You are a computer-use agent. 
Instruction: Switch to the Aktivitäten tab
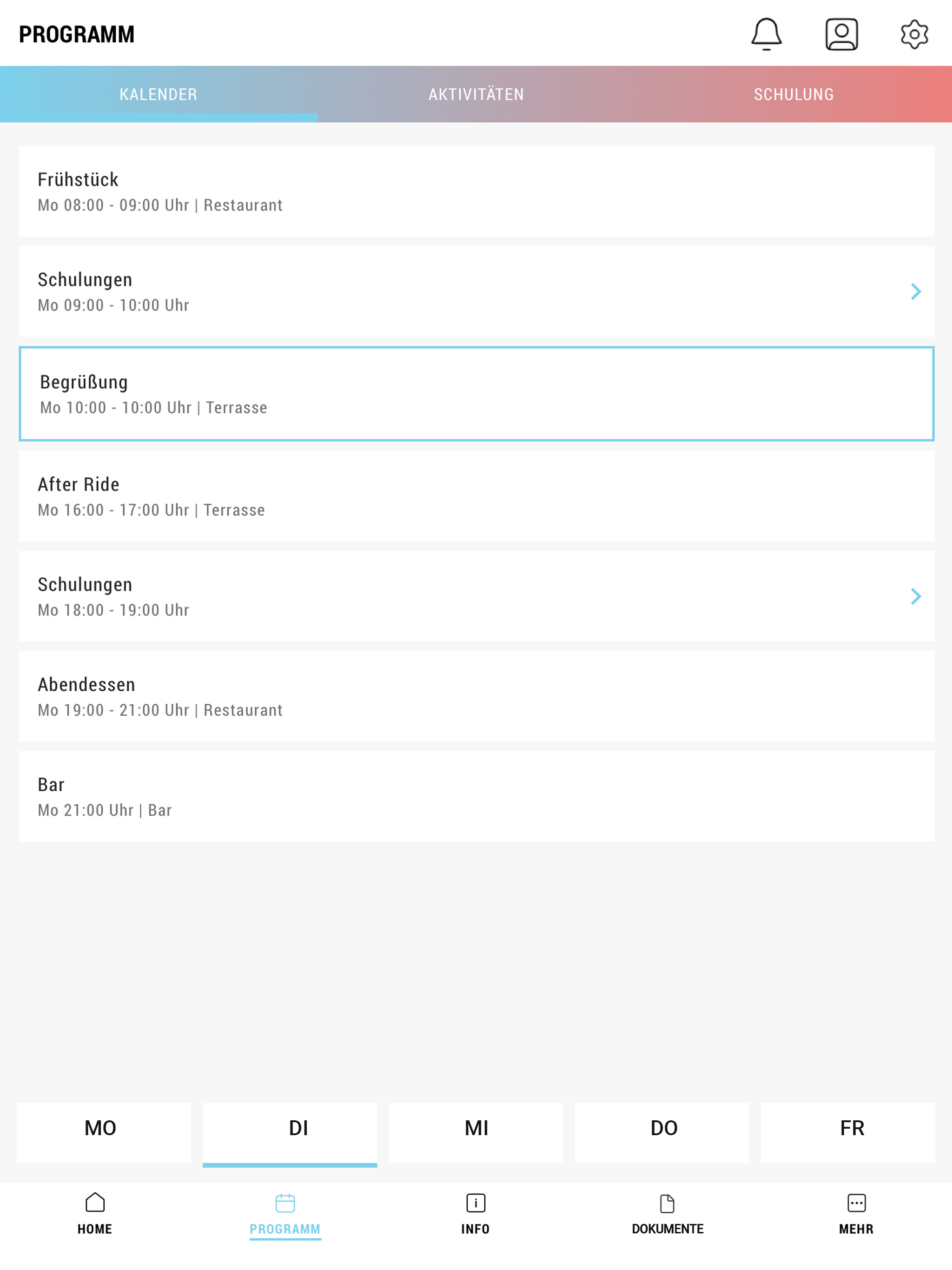(476, 94)
